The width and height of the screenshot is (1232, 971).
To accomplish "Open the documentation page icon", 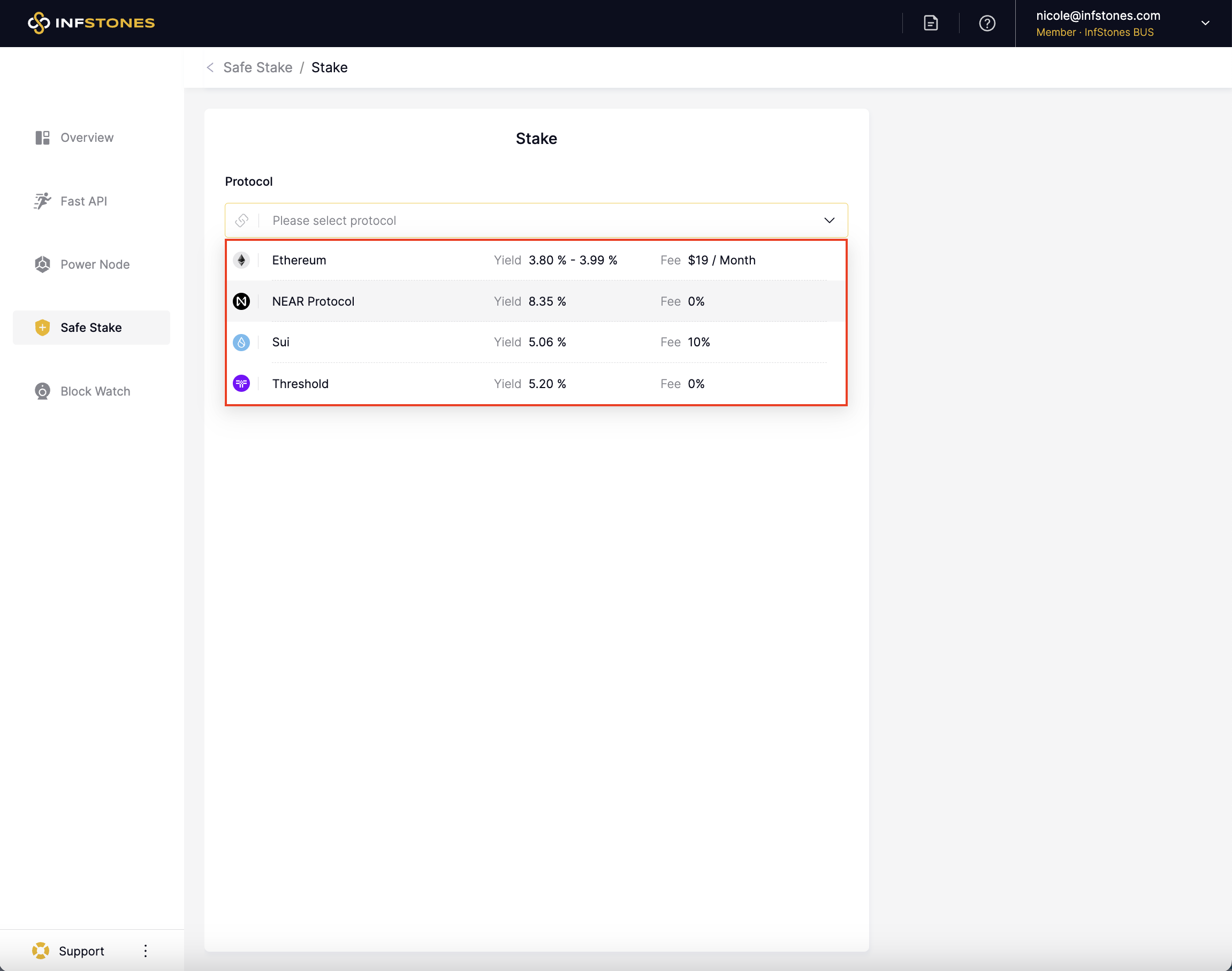I will coord(930,24).
